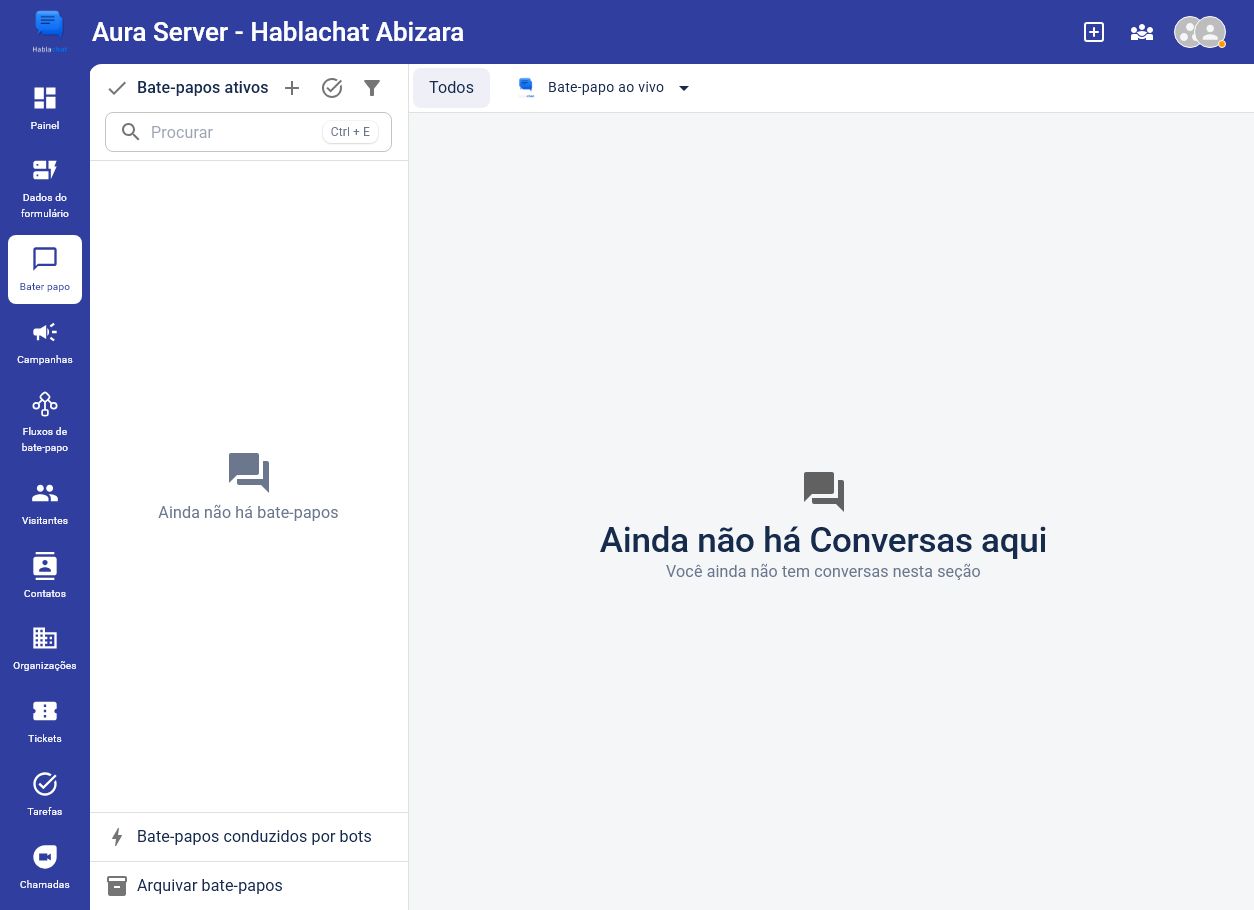The height and width of the screenshot is (910, 1254).
Task: Start a new chat with plus icon
Action: pyautogui.click(x=292, y=88)
